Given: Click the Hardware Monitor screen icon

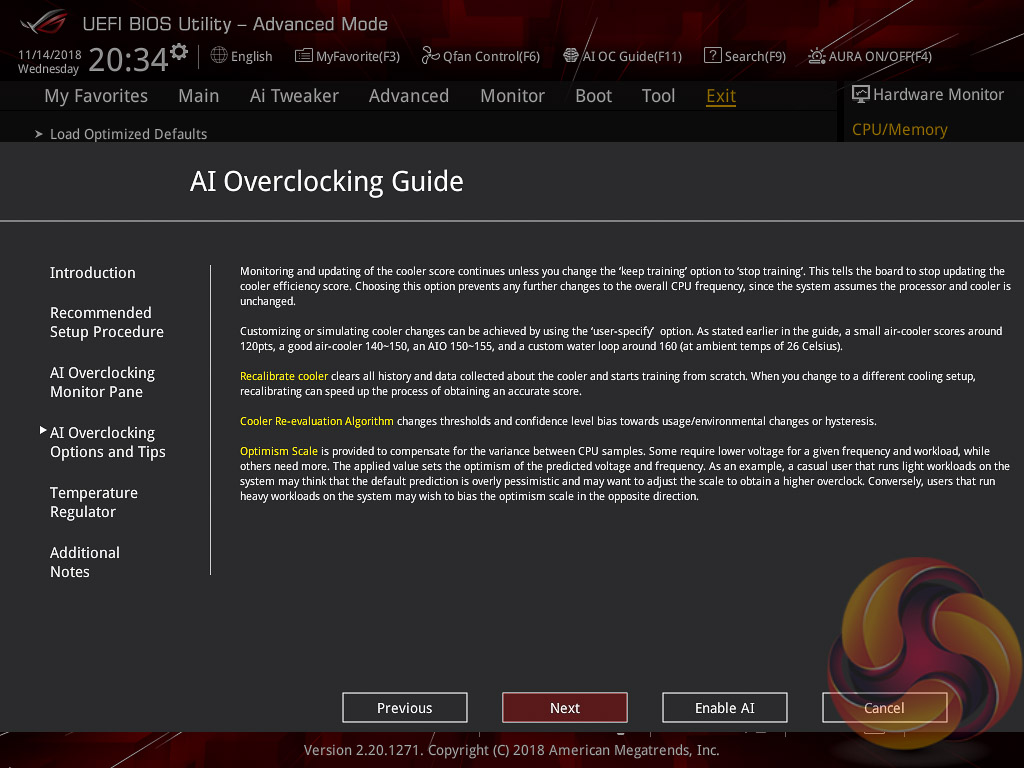Looking at the screenshot, I should pyautogui.click(x=861, y=95).
